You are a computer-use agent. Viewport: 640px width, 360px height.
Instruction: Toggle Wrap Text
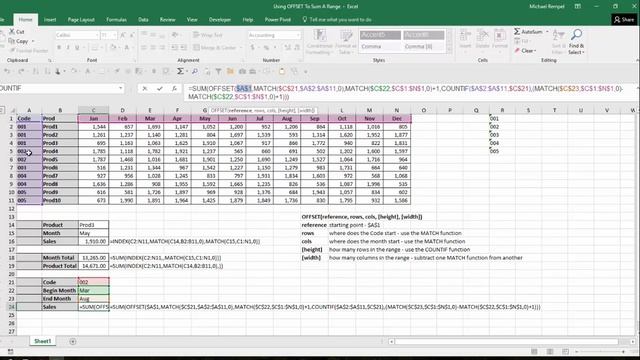[208, 36]
